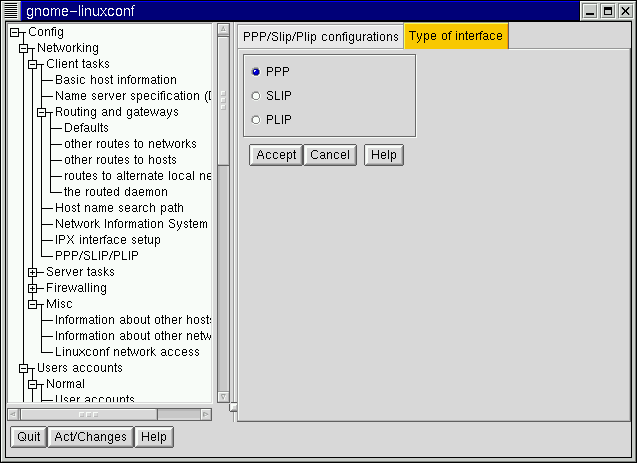Select the routed daemon tree item
The width and height of the screenshot is (637, 463).
pos(115,192)
